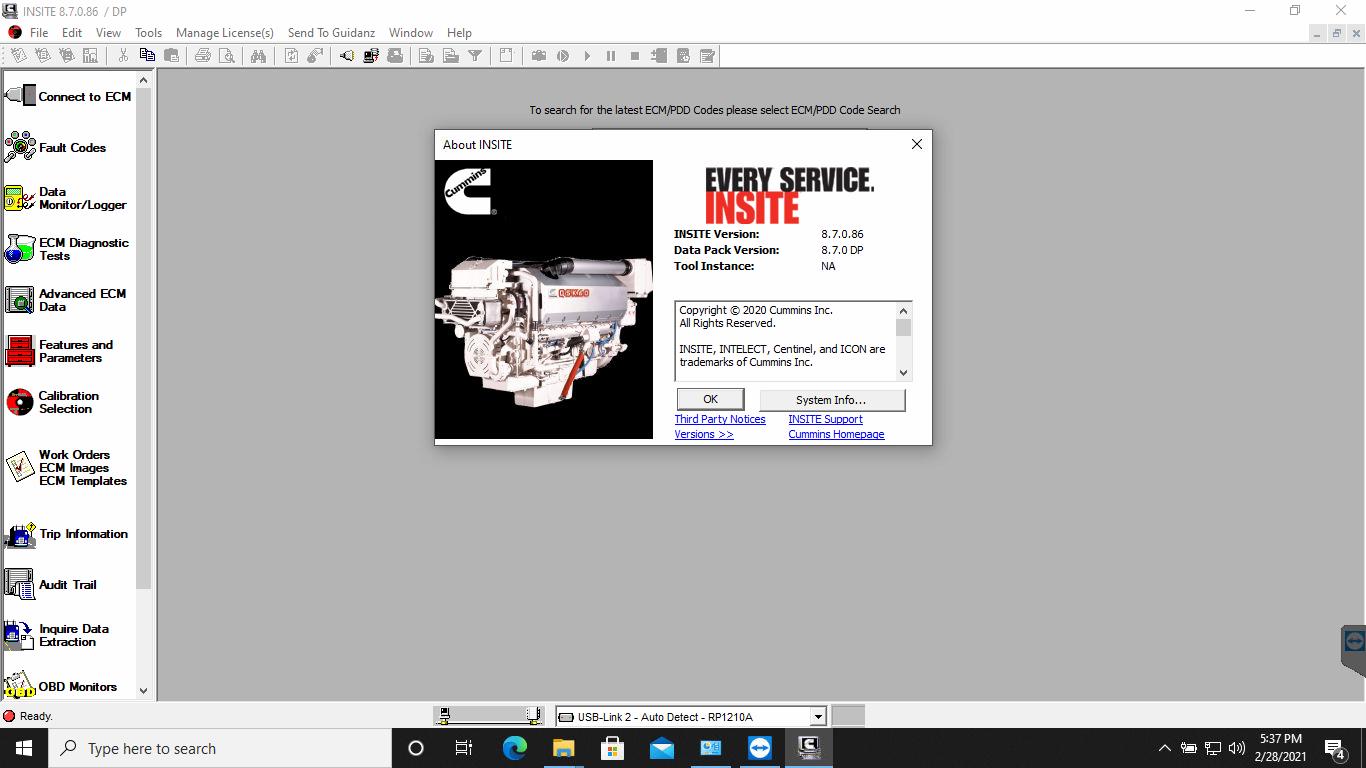The width and height of the screenshot is (1366, 768).
Task: Open the notification center icon
Action: tap(1334, 748)
